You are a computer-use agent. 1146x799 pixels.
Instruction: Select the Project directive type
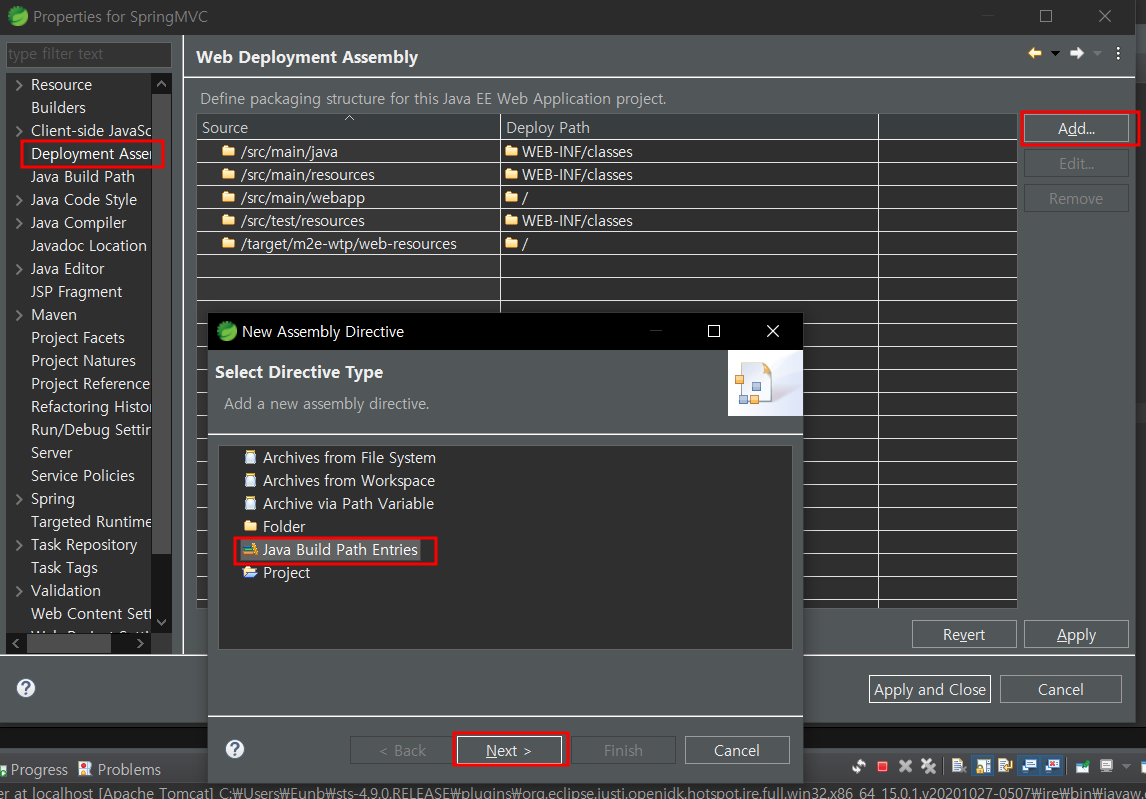click(276, 572)
